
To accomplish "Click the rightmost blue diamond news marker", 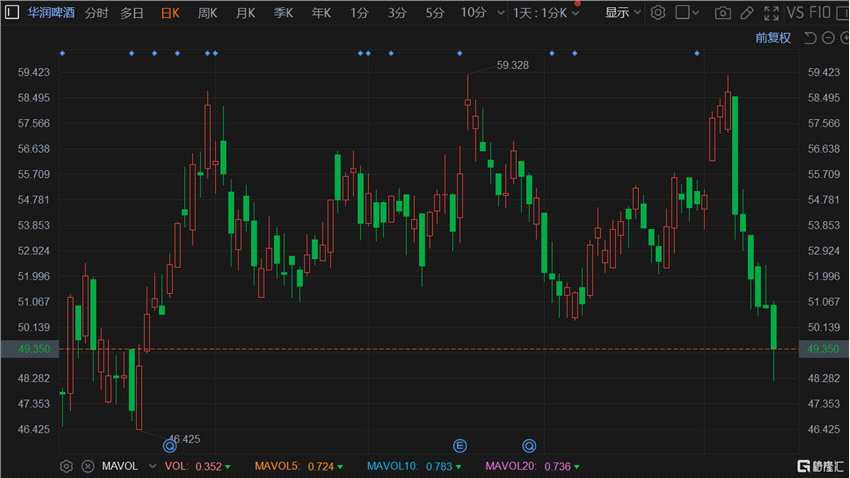I will click(x=697, y=53).
